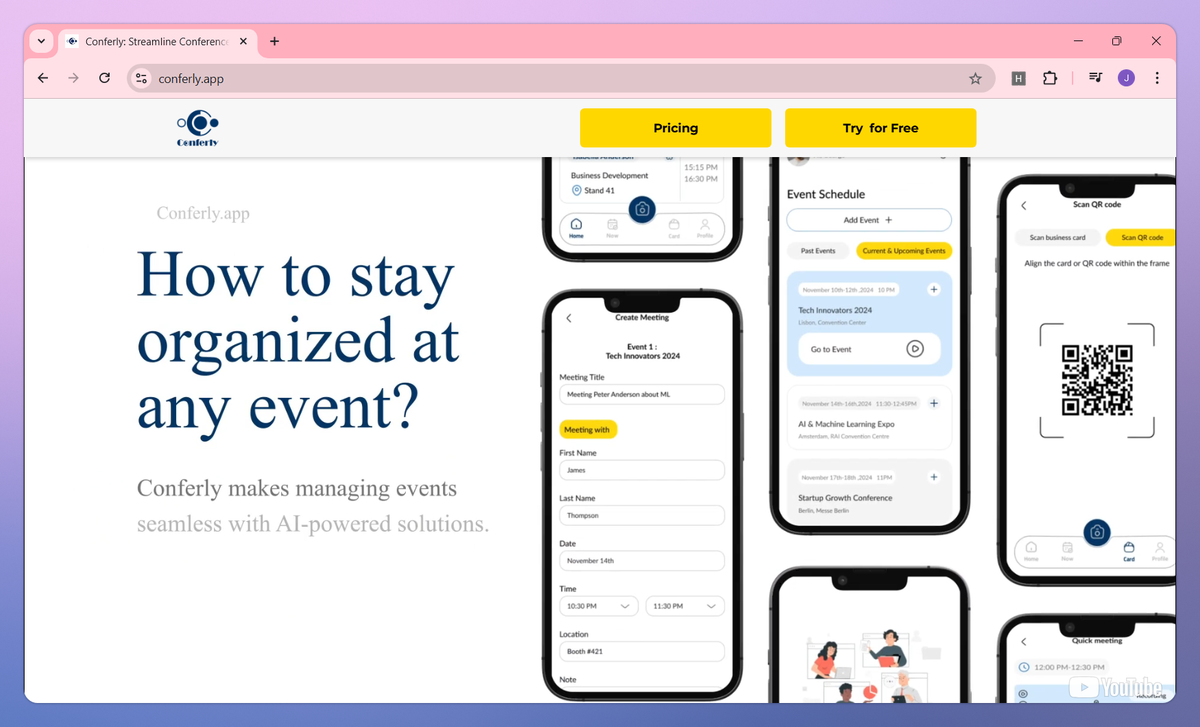1200x727 pixels.
Task: Select the yellow Scan QR code tab
Action: tap(1142, 237)
